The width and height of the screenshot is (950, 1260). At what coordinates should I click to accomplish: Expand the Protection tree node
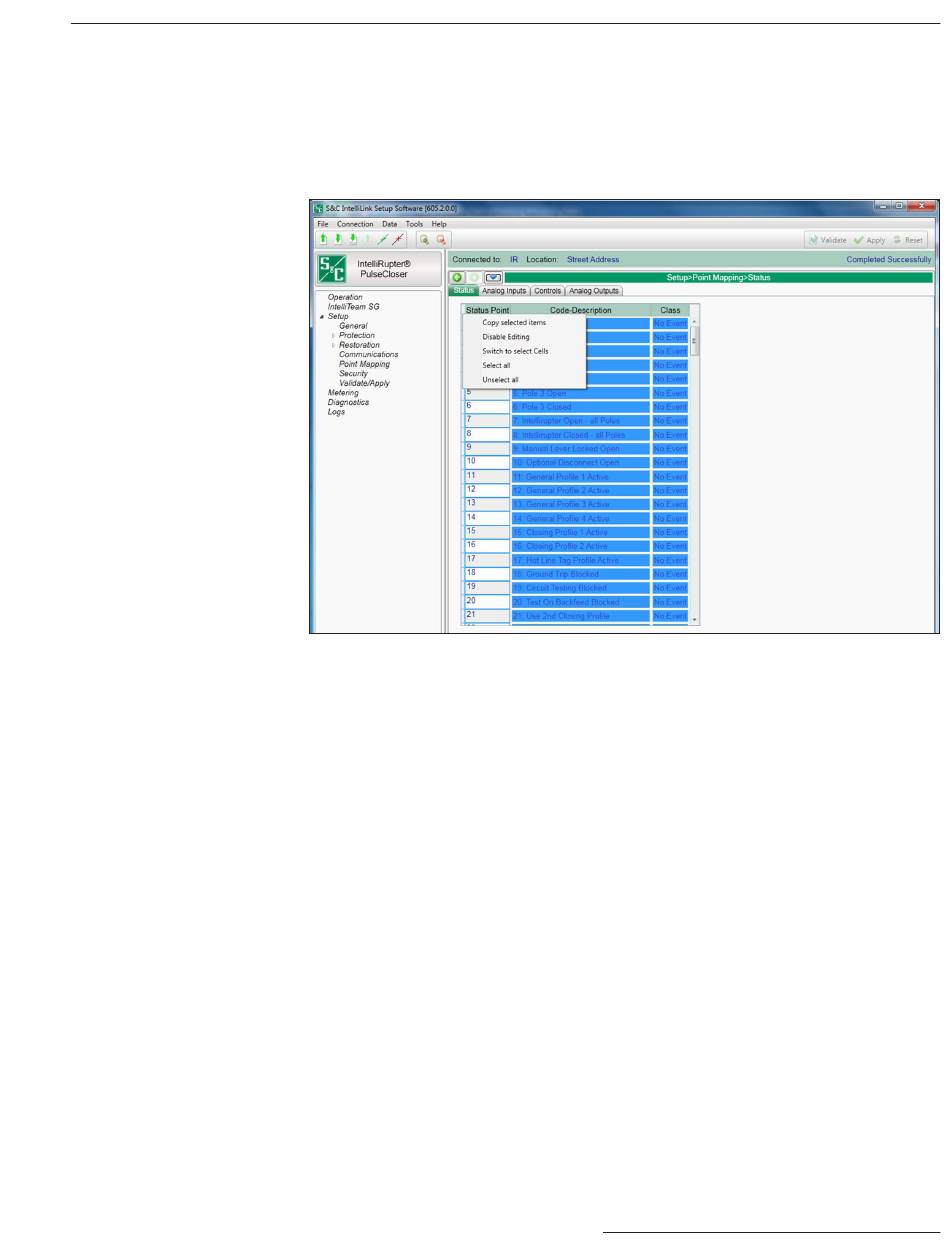(334, 335)
